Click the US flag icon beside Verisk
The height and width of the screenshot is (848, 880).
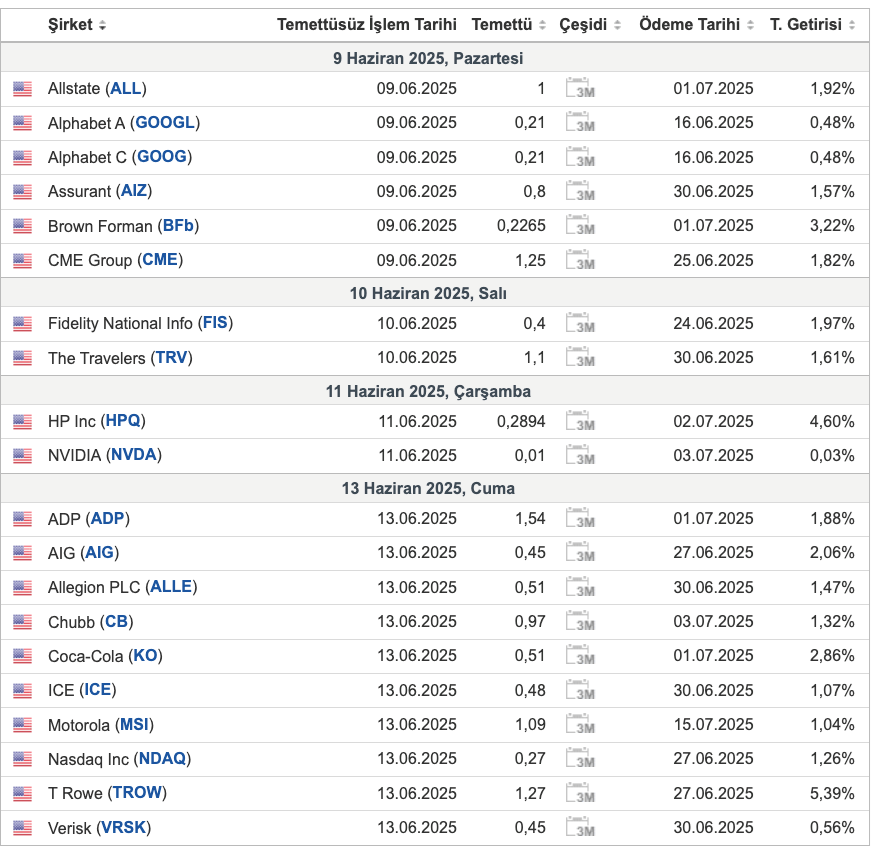tap(22, 828)
